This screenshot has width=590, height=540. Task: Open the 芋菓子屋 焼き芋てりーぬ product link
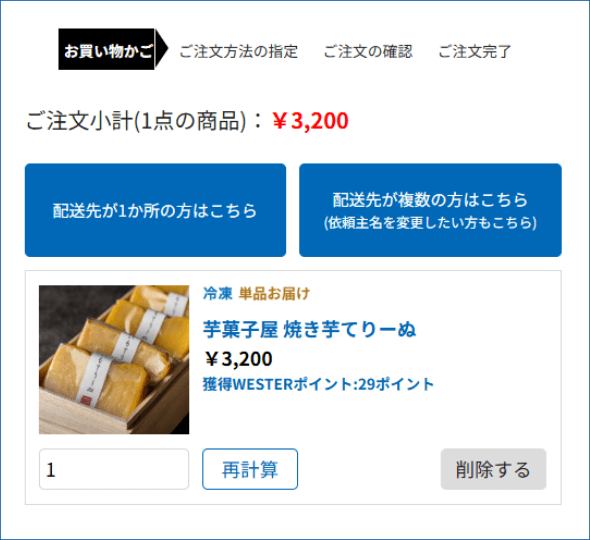pyautogui.click(x=309, y=329)
